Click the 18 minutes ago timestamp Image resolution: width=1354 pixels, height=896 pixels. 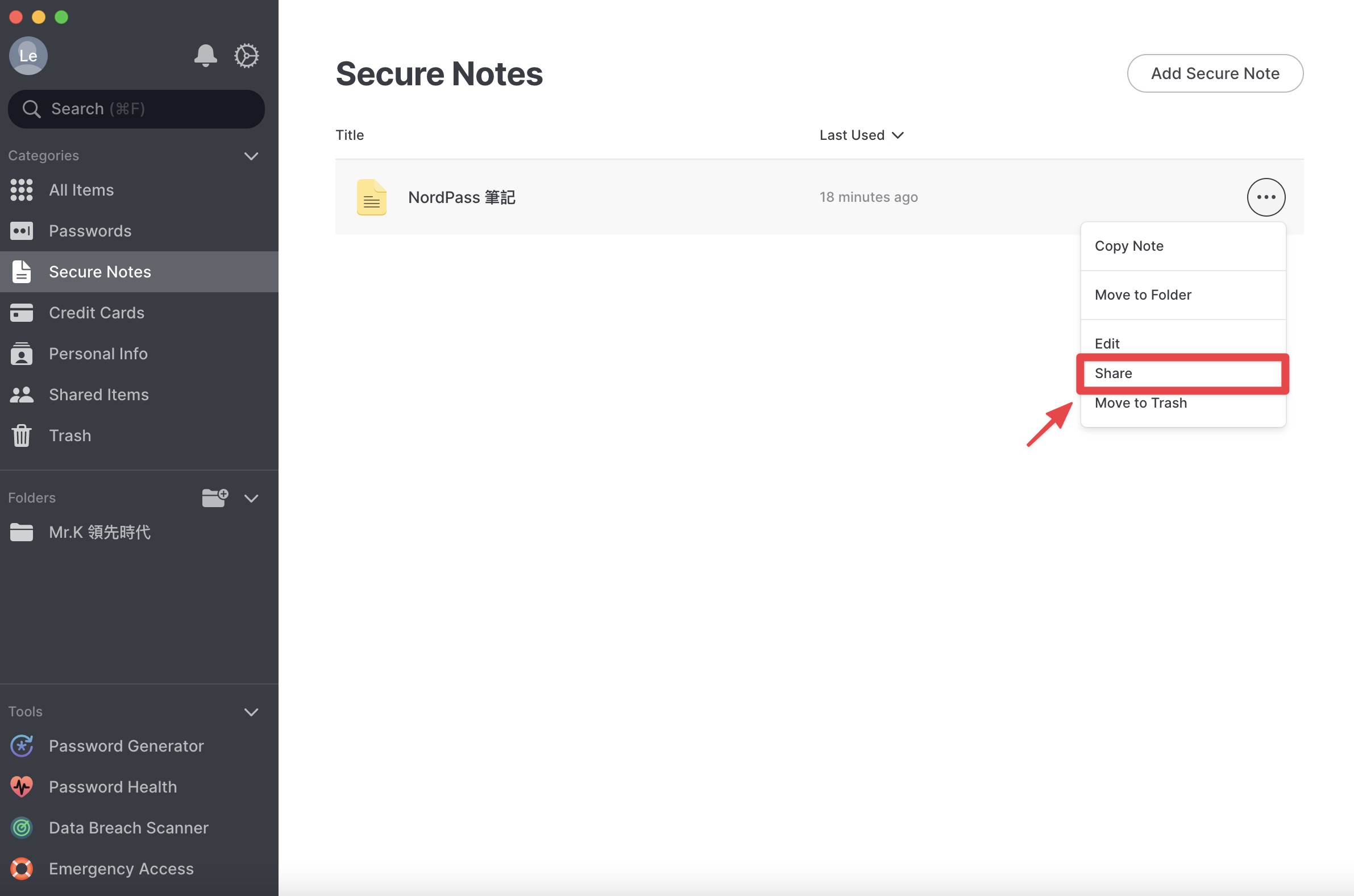point(869,197)
